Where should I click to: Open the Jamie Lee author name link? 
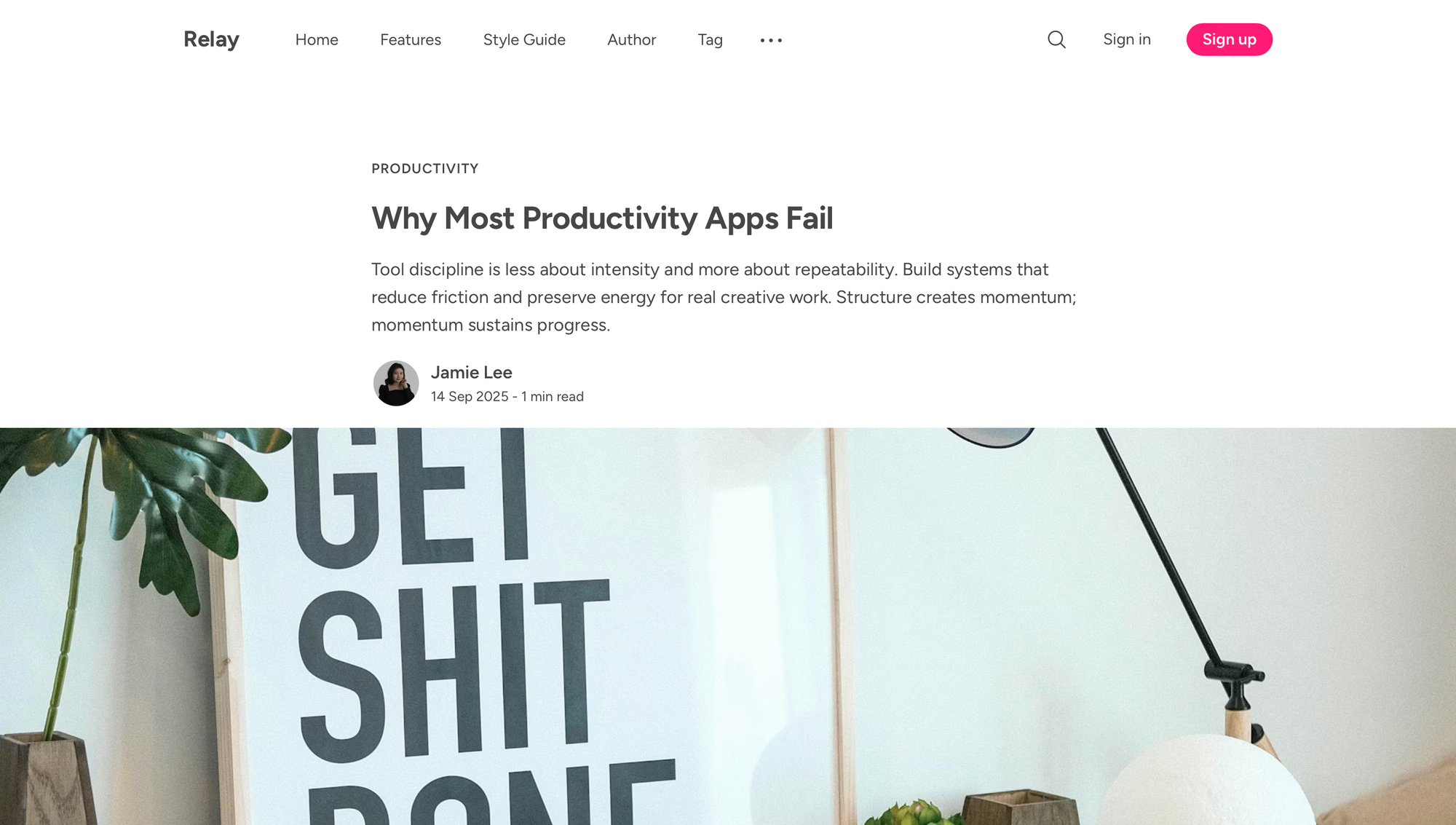pos(471,372)
